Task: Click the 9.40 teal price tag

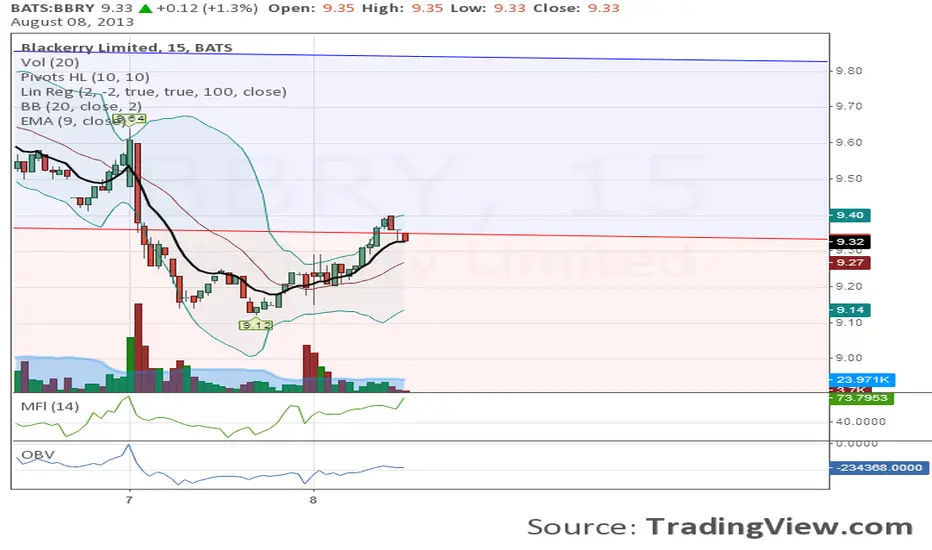Action: [849, 215]
